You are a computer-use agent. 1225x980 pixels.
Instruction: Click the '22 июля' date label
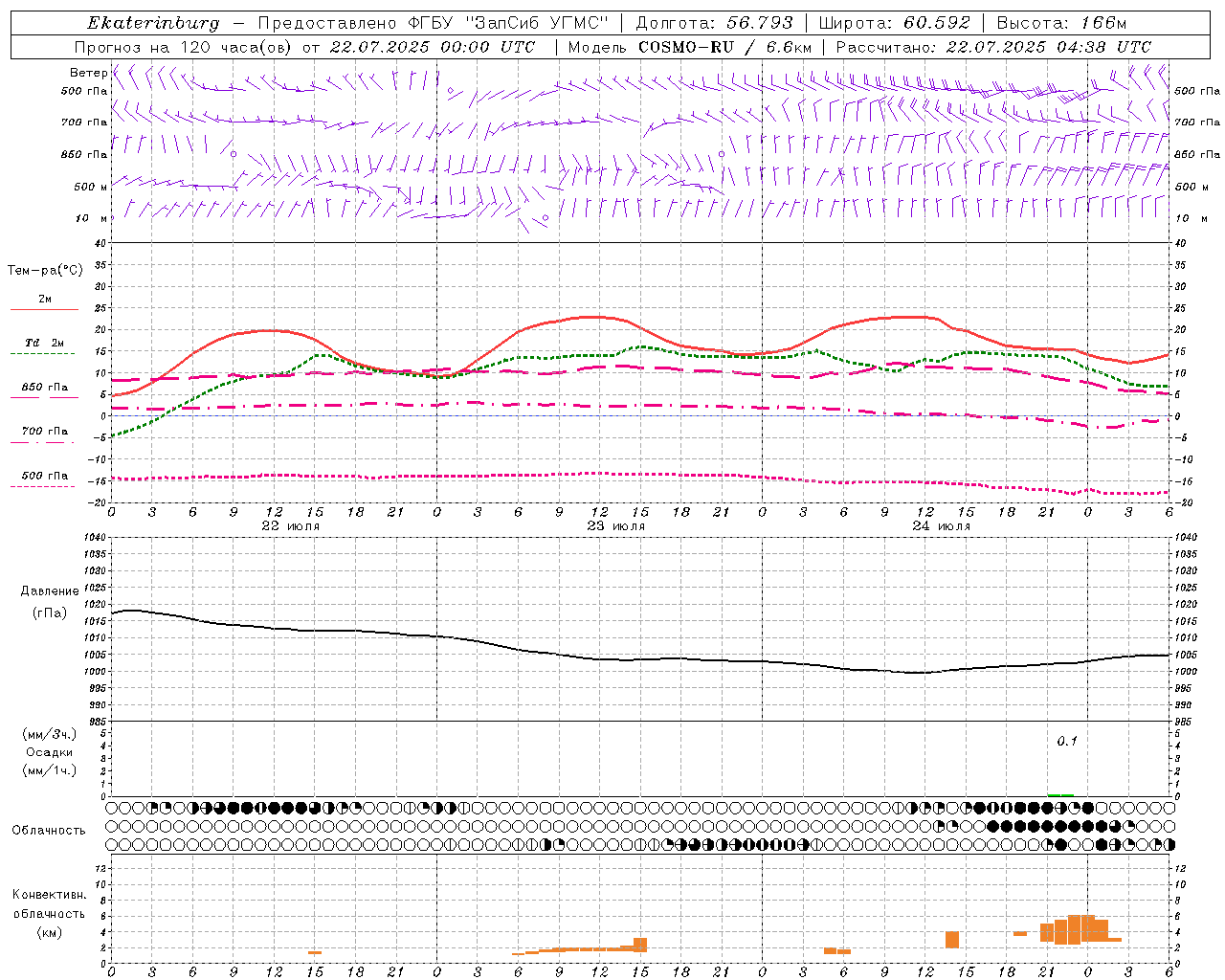coord(291,526)
